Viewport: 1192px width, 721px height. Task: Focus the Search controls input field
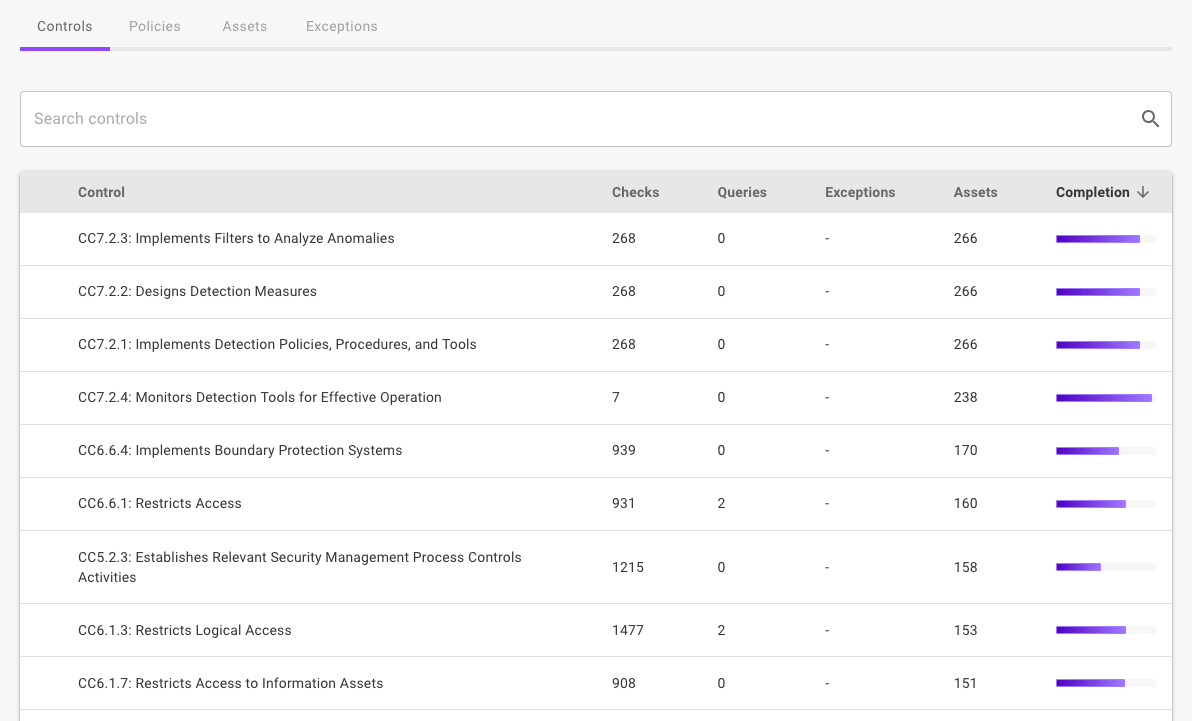pos(580,119)
